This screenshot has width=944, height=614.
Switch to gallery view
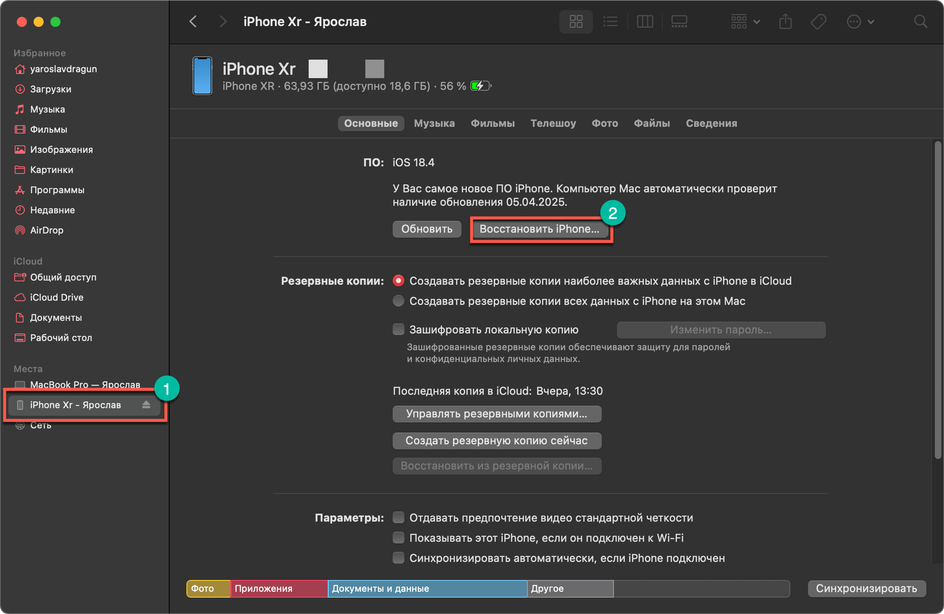[x=679, y=22]
